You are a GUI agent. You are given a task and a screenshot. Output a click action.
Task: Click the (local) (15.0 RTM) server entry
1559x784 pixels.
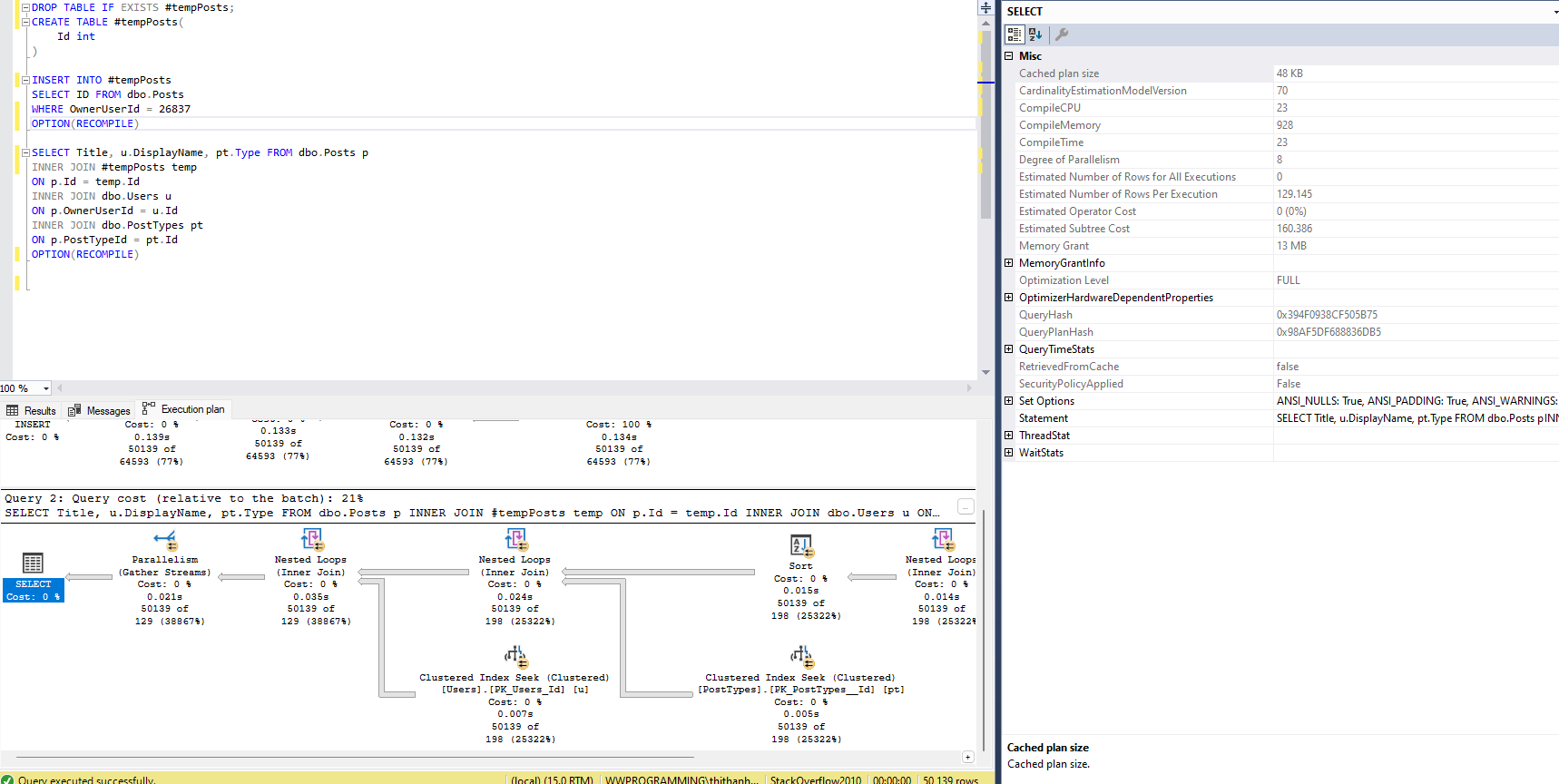click(x=552, y=779)
